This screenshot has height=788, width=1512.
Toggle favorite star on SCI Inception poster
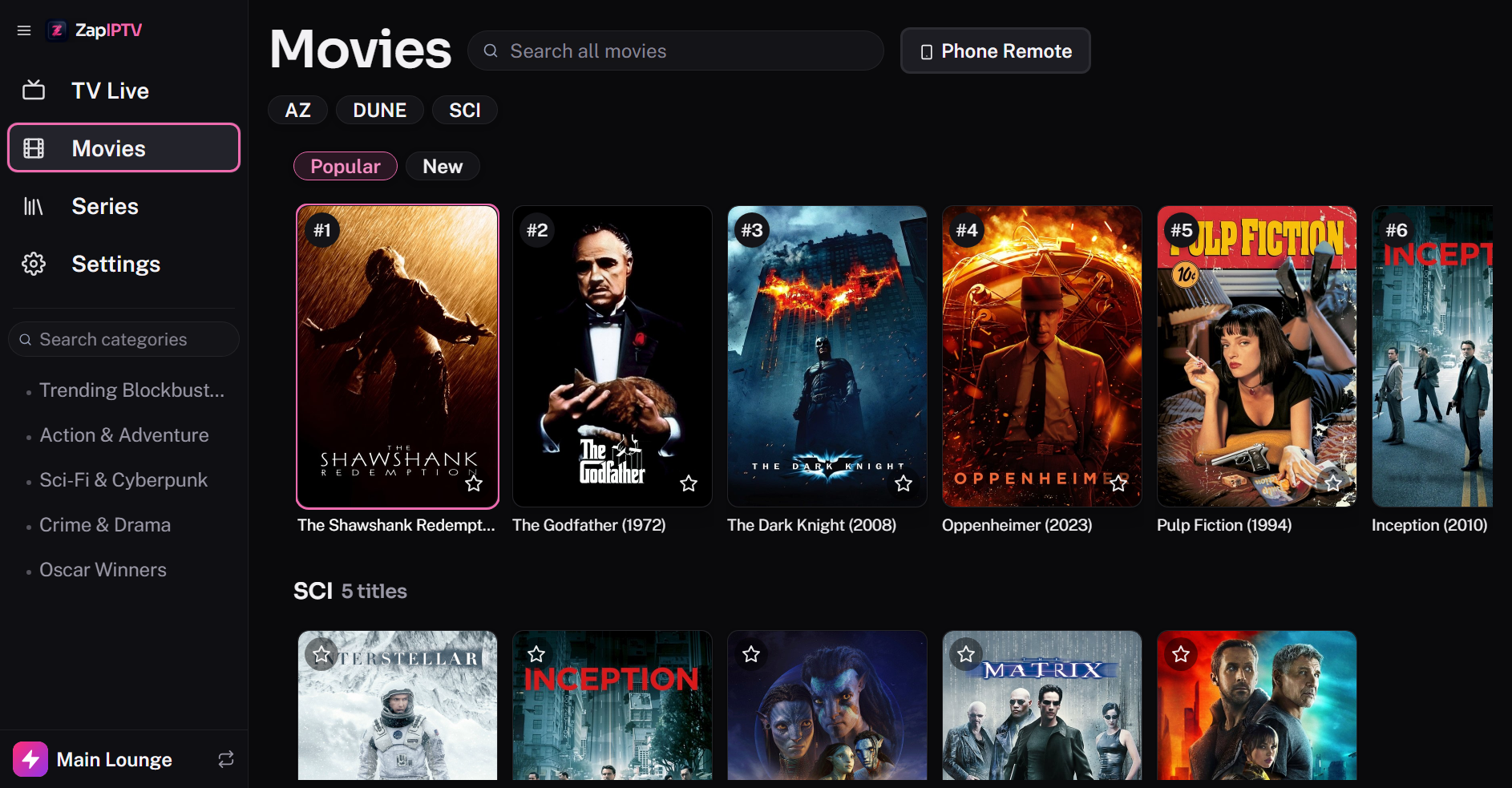coord(536,654)
